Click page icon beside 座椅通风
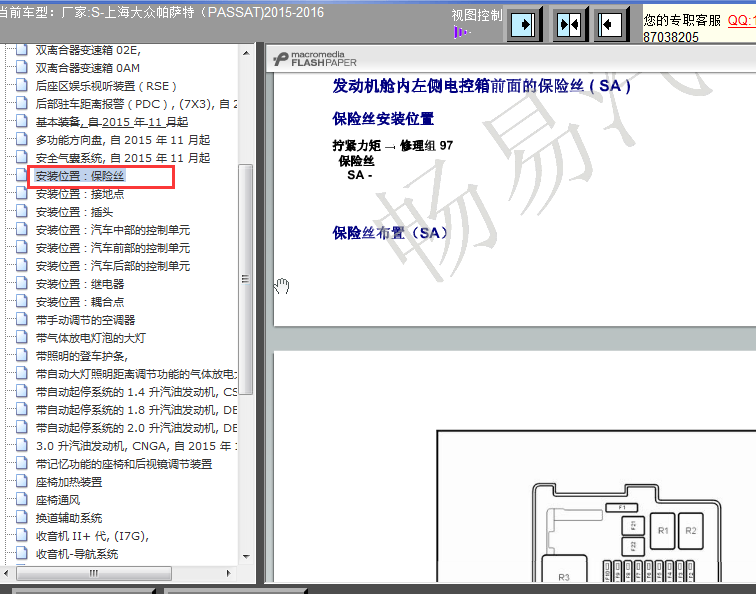756x594 pixels. tap(21, 500)
